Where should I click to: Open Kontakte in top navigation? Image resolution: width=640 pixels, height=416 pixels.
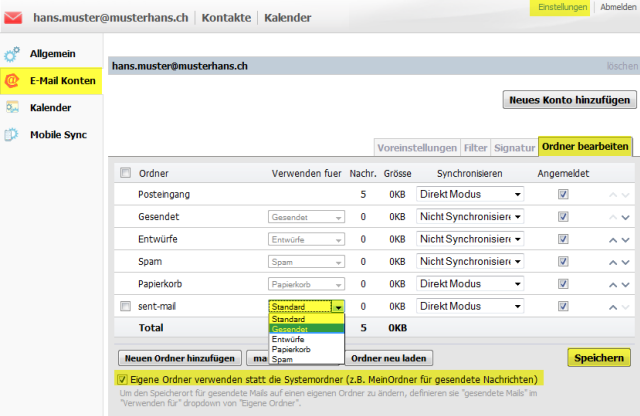(226, 18)
